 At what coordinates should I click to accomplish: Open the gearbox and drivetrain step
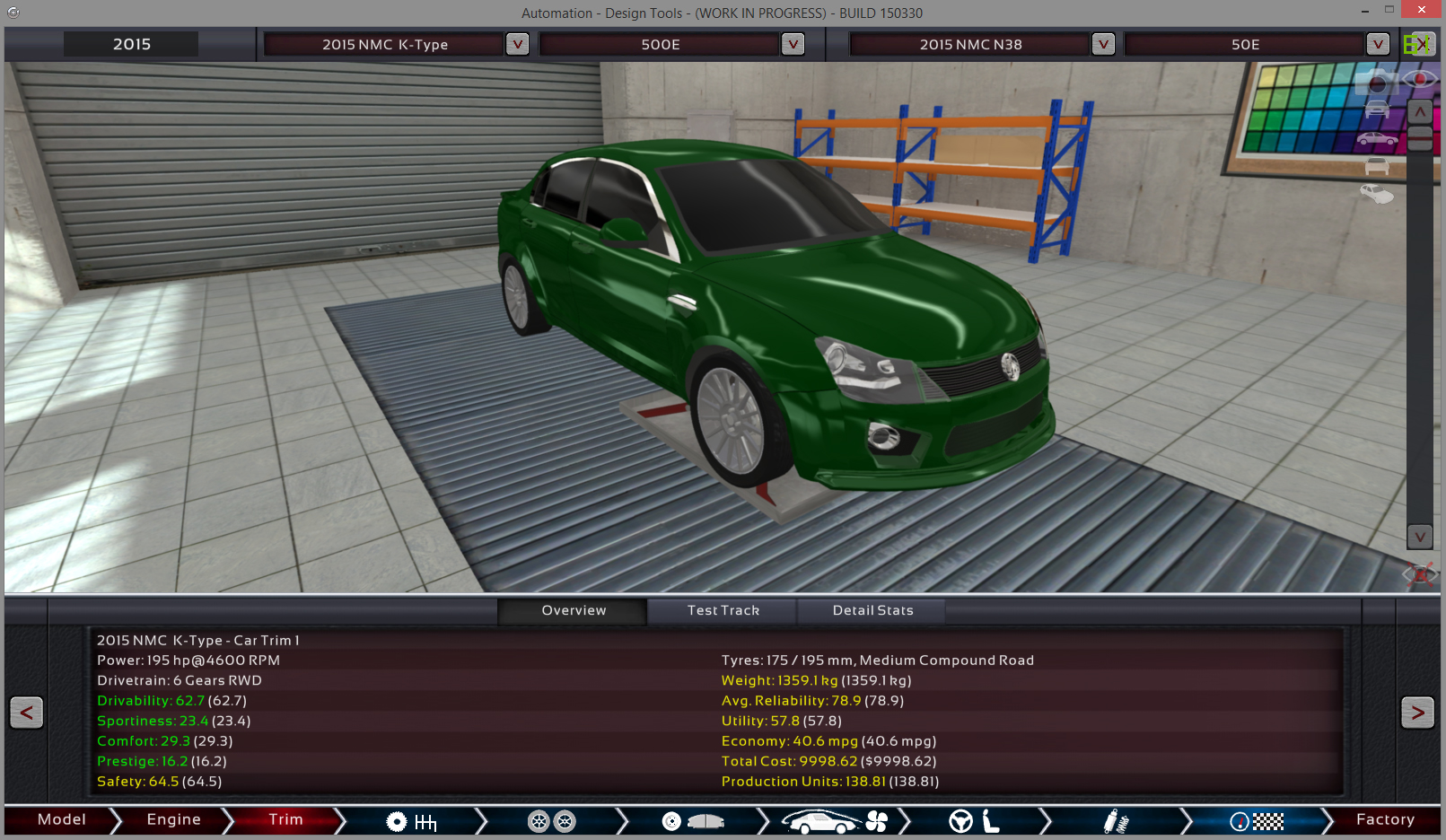(x=411, y=821)
